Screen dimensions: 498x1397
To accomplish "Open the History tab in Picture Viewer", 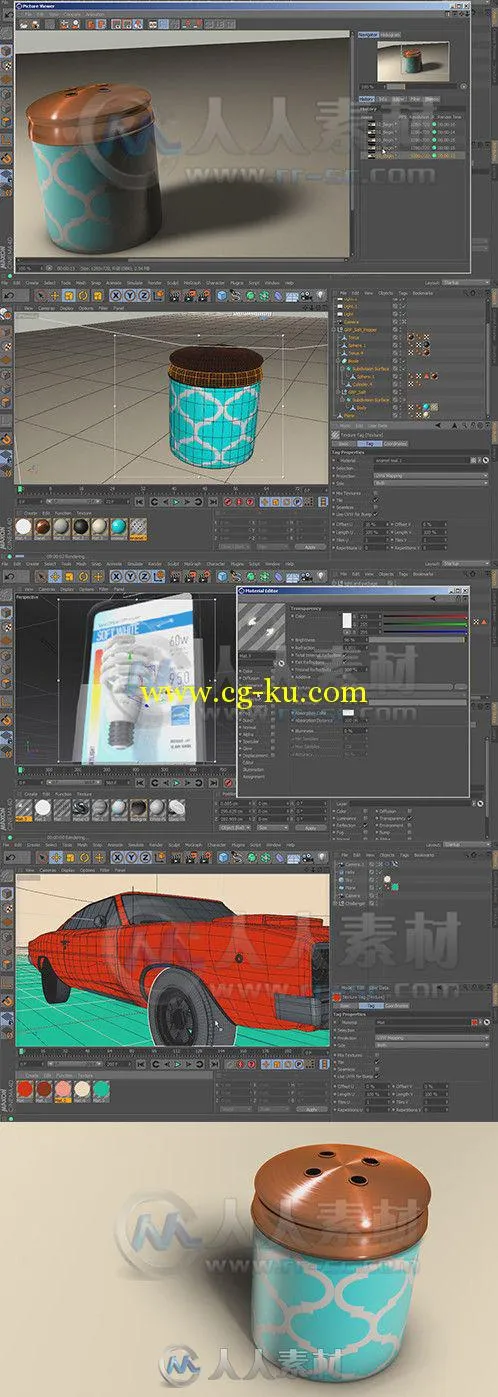I will click(x=368, y=99).
